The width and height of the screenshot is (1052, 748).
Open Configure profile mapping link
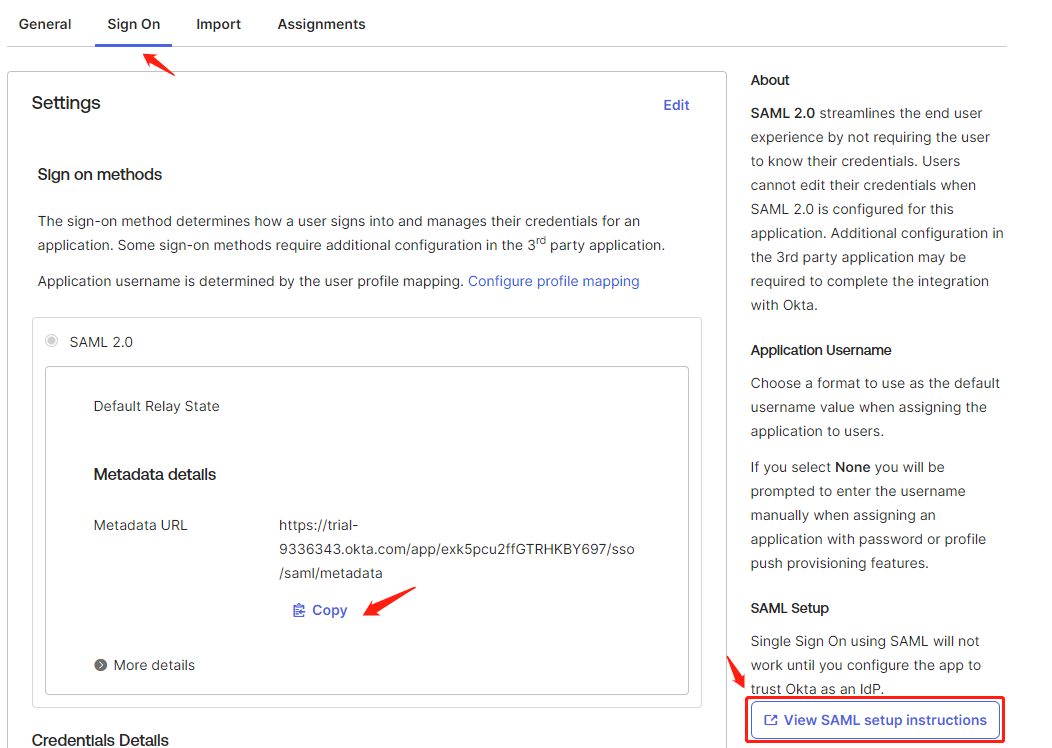point(554,281)
